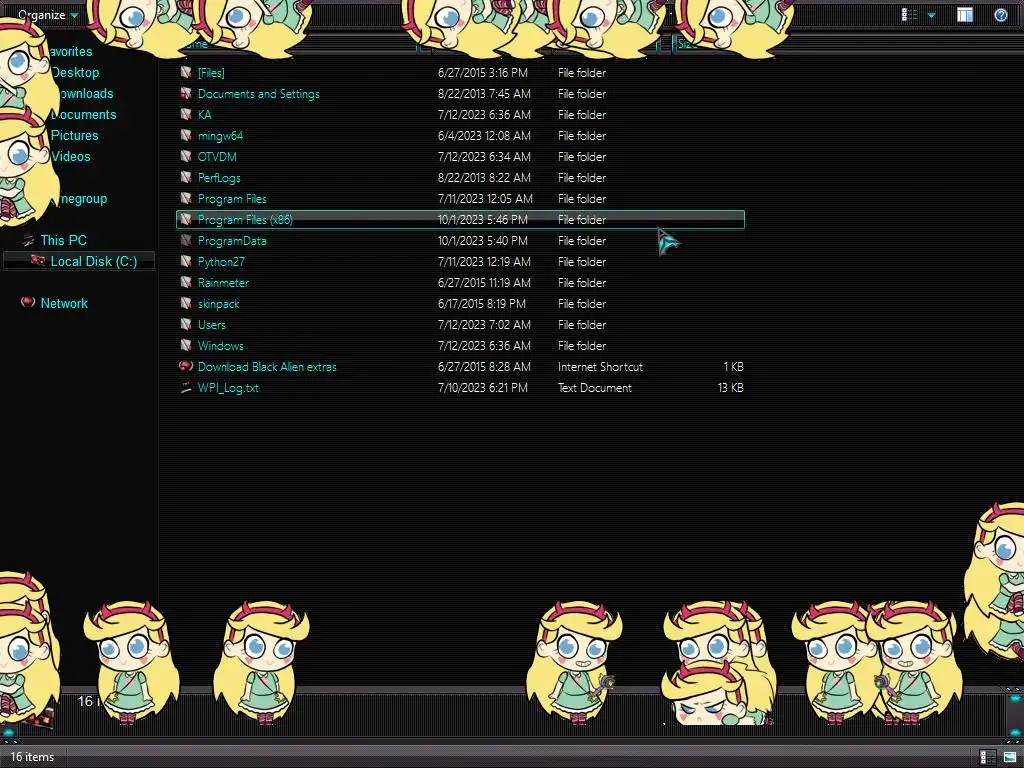Click the Program Files folder icon
1024x768 pixels.
[x=186, y=198]
